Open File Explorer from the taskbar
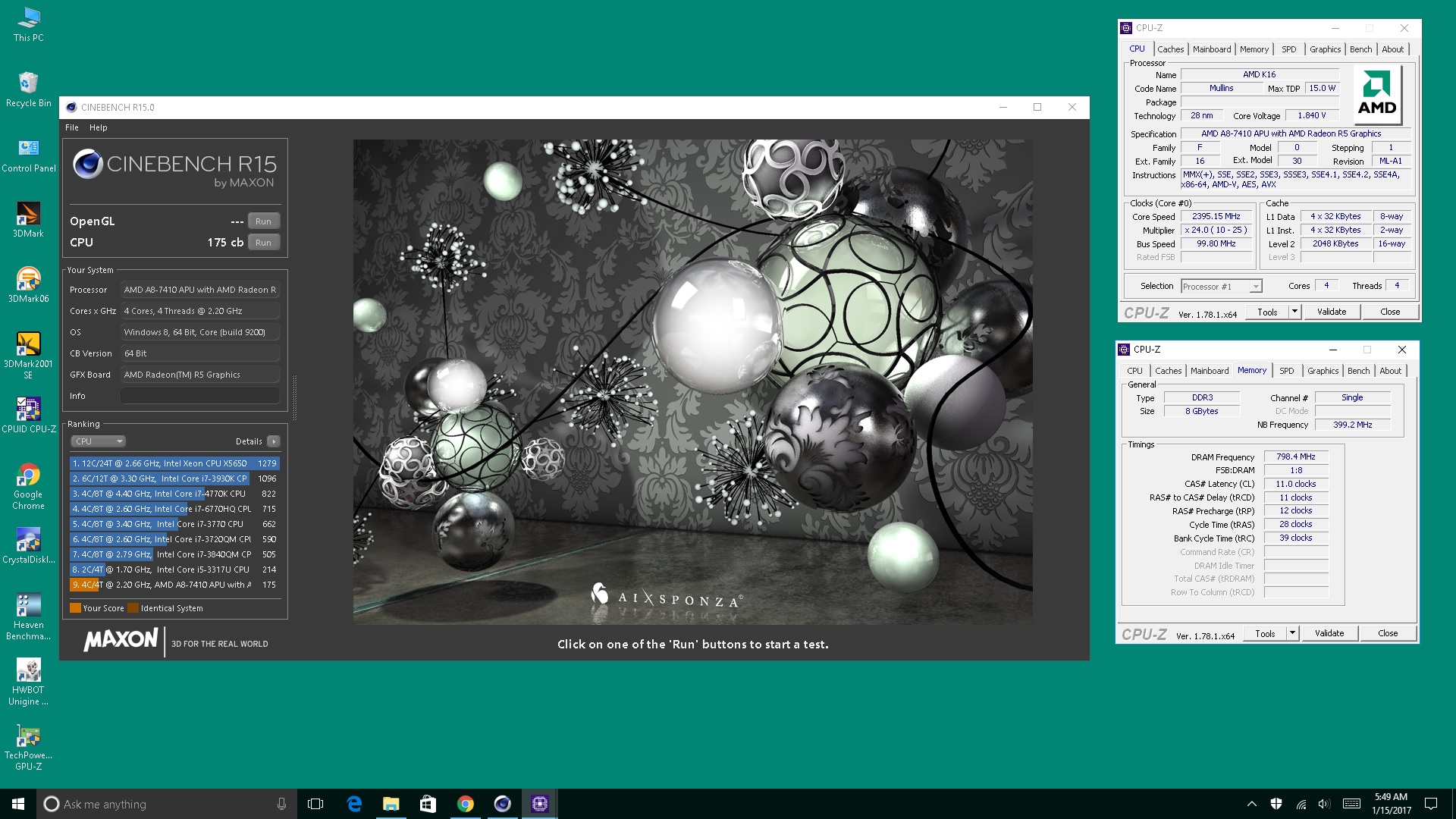This screenshot has height=819, width=1456. tap(391, 804)
